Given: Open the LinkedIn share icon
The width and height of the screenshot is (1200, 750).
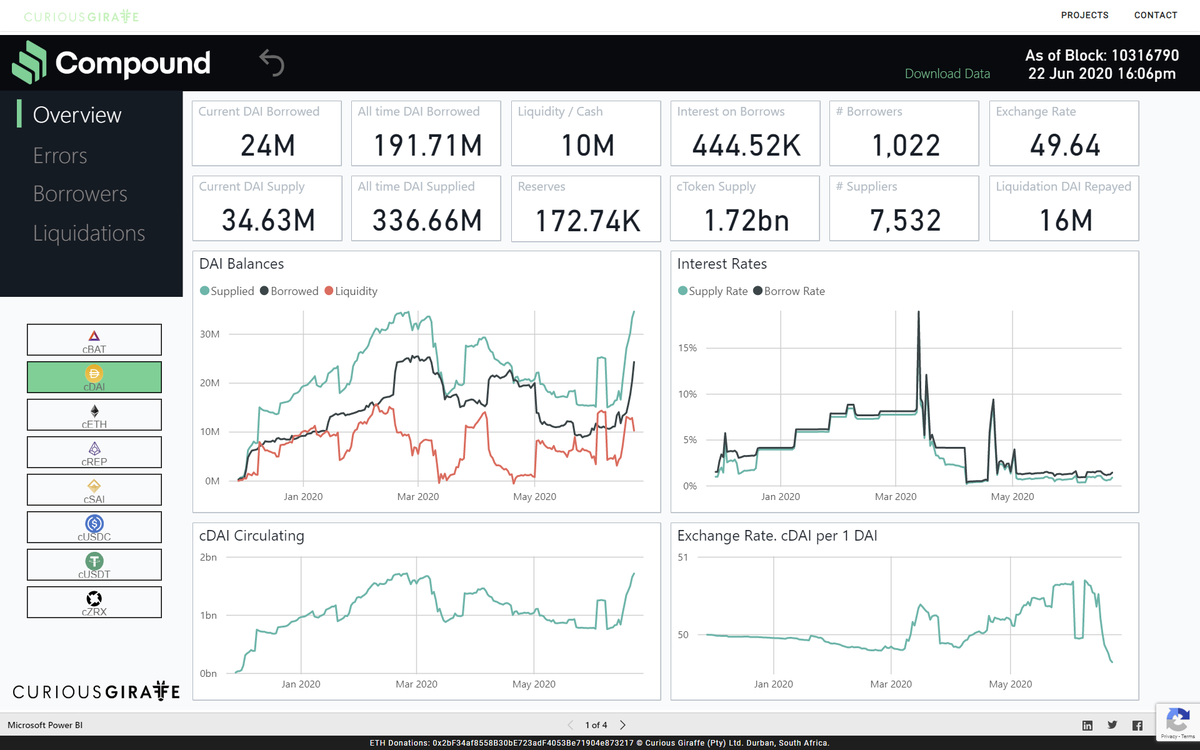Looking at the screenshot, I should 1088,725.
